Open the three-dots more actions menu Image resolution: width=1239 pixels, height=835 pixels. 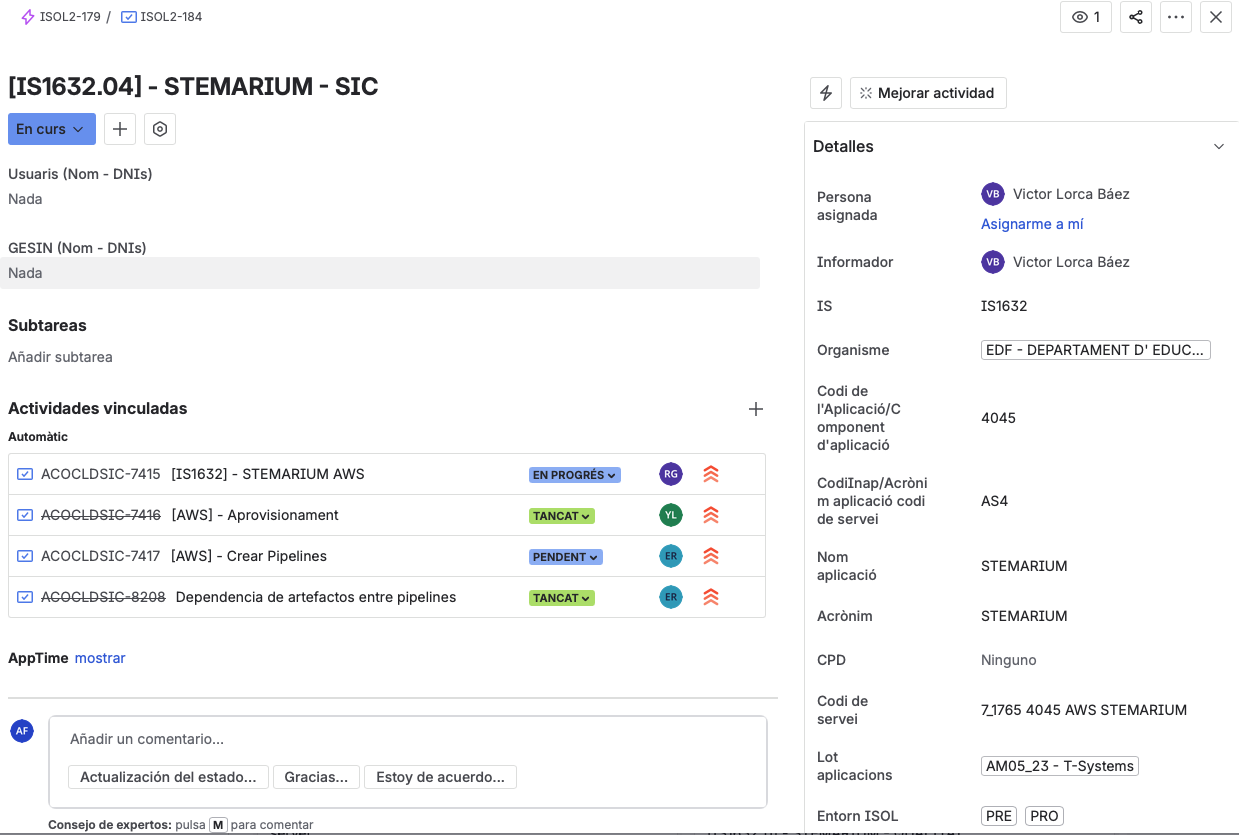point(1176,17)
